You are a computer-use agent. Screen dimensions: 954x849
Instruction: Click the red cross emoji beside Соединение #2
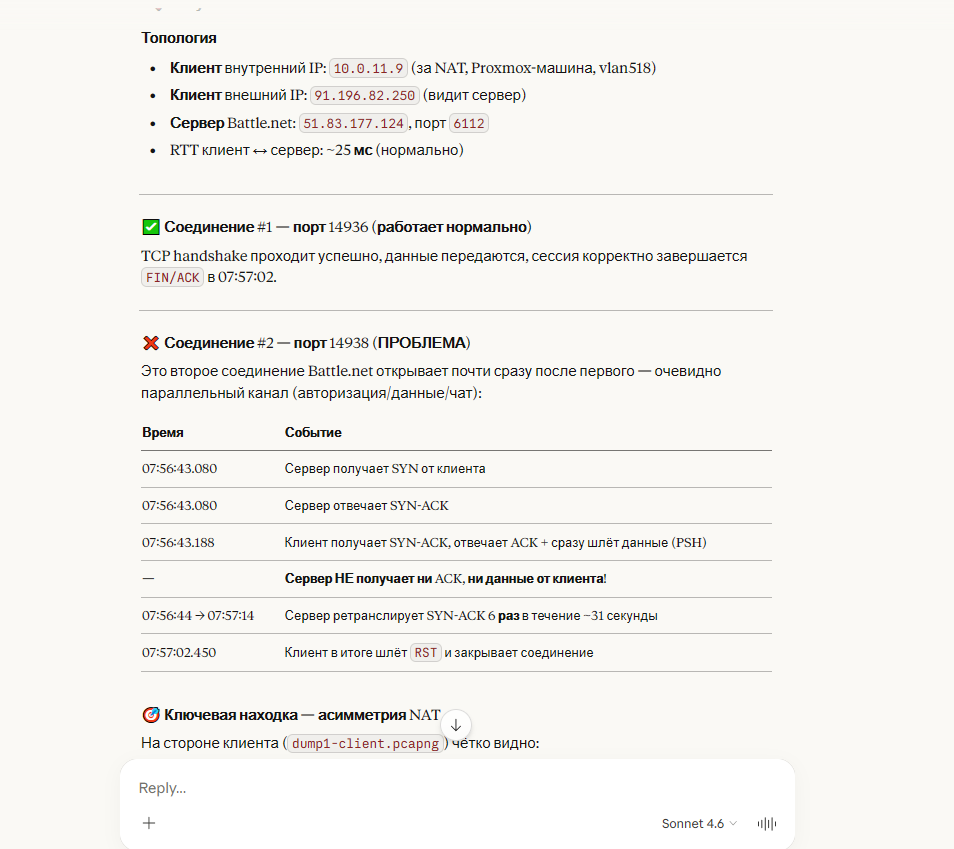(x=151, y=343)
